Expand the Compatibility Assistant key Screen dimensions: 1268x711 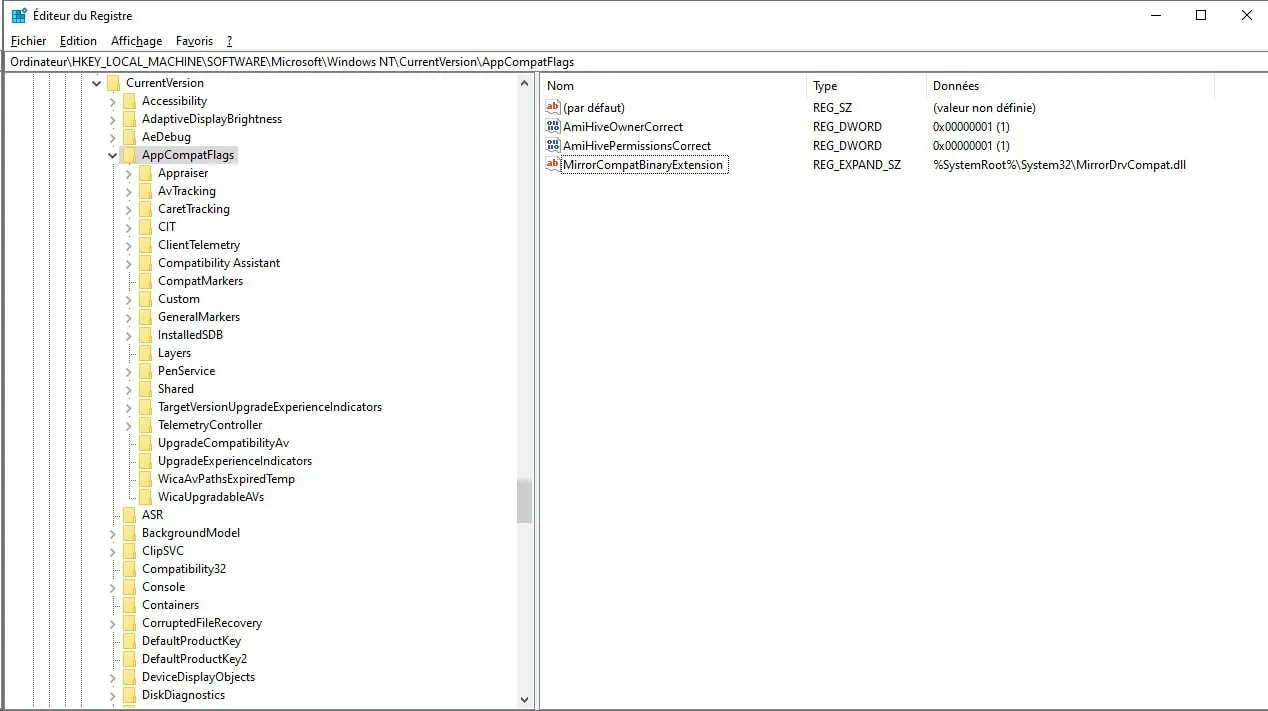(x=129, y=263)
